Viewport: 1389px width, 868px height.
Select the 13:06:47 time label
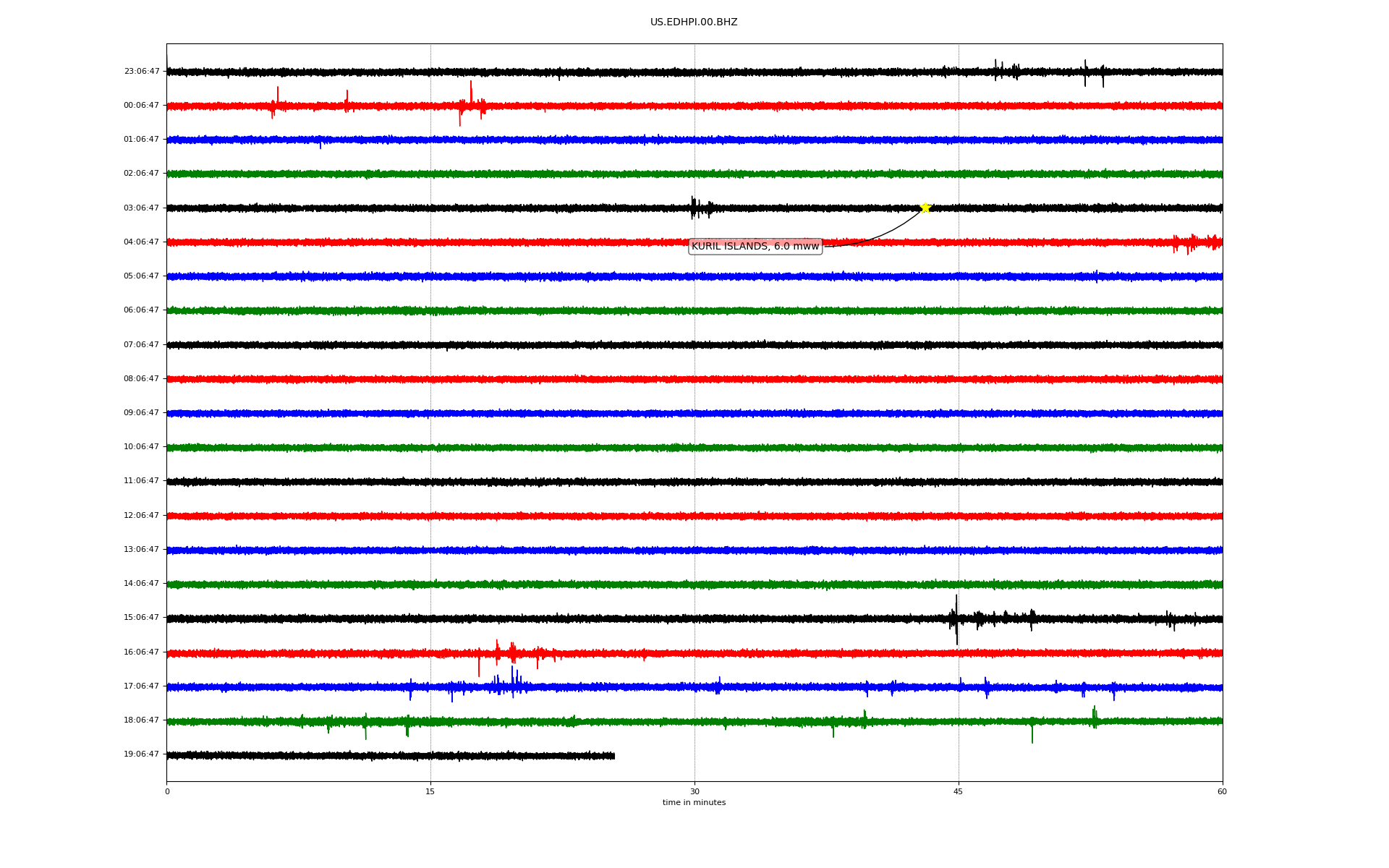pos(142,550)
